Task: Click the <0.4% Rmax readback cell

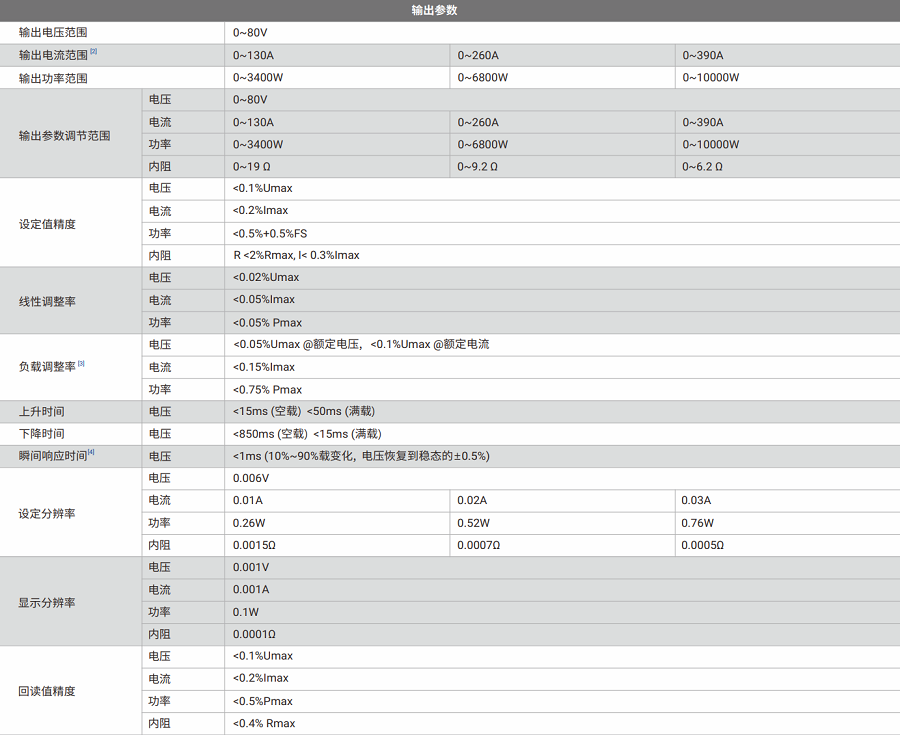Action: click(x=264, y=724)
